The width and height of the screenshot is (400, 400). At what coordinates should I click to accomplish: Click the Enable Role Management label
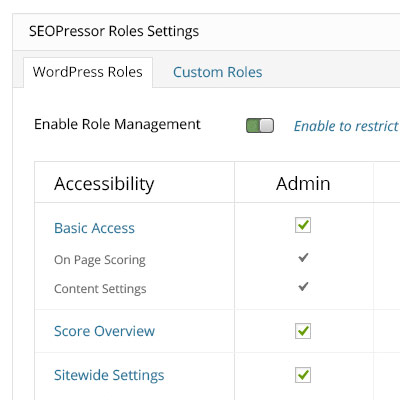tap(117, 125)
